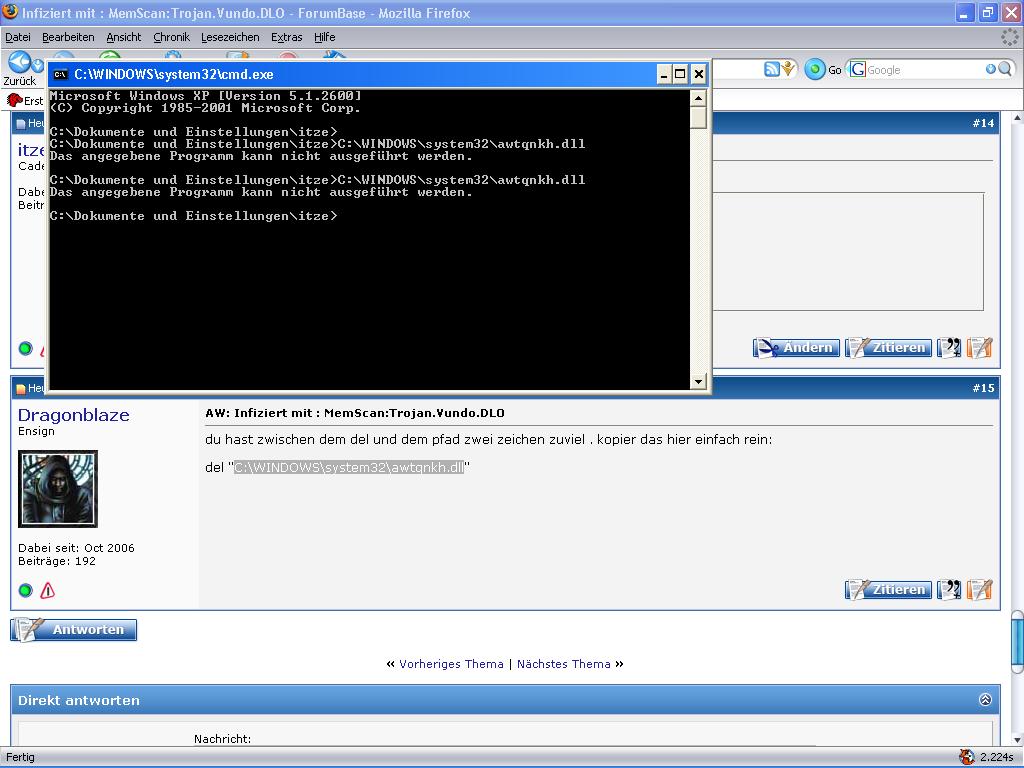Viewport: 1024px width, 768px height.
Task: Open the back history dropdown arrow
Action: click(x=39, y=65)
